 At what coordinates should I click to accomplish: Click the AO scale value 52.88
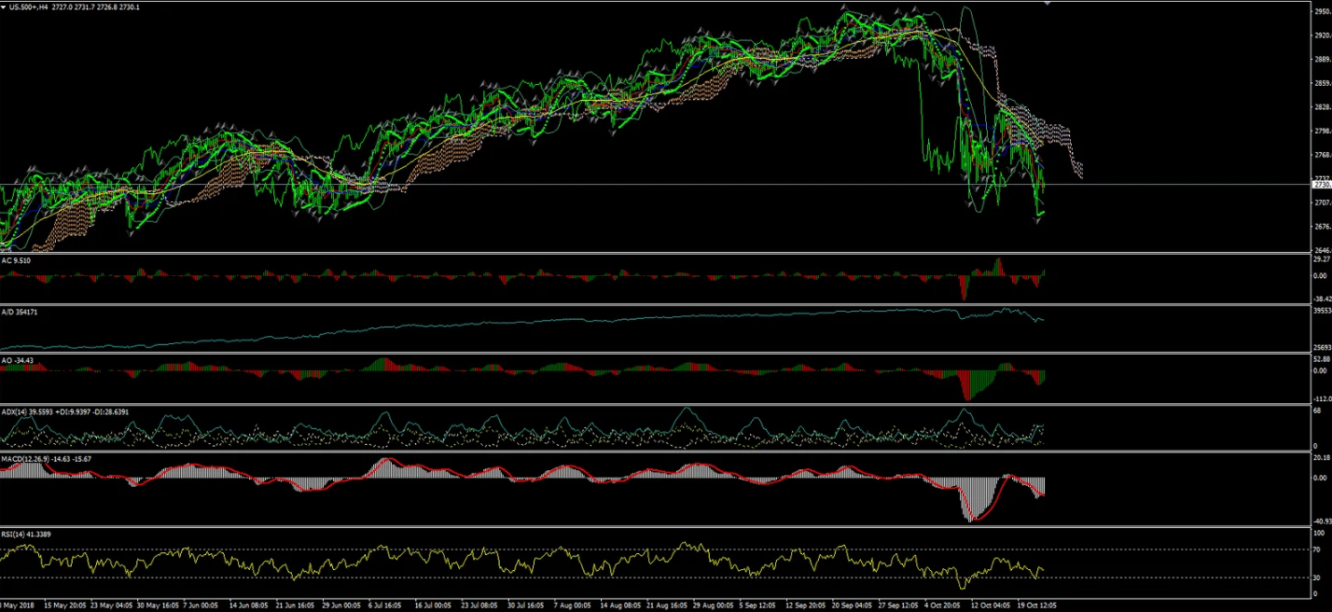(x=1322, y=359)
